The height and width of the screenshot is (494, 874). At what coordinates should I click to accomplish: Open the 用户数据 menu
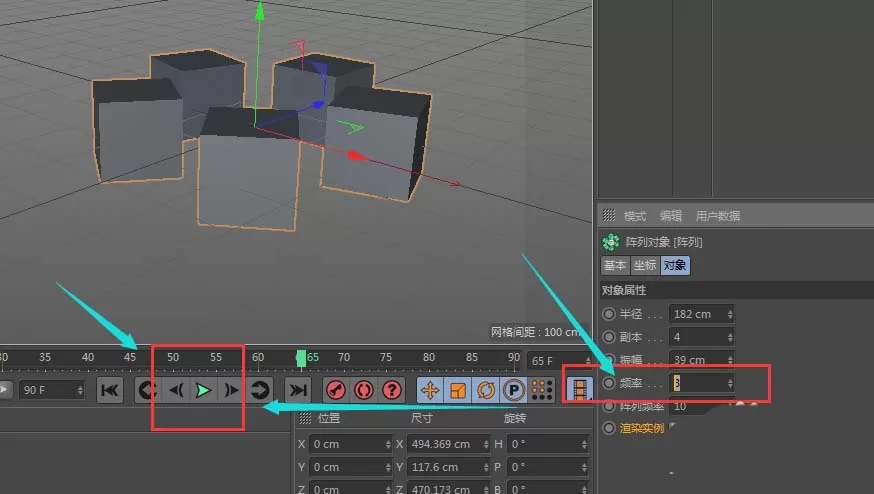tap(717, 216)
